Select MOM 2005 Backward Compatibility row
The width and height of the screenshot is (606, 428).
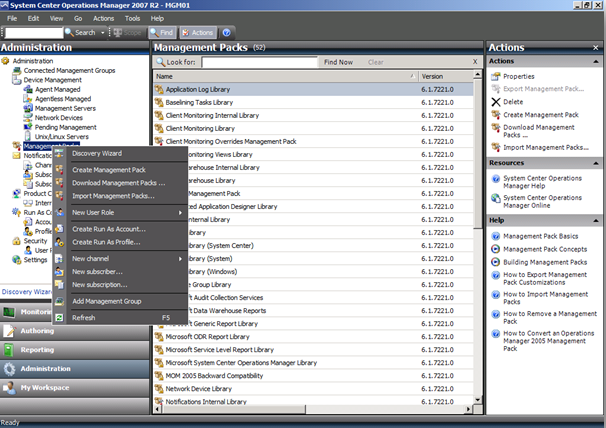(x=313, y=376)
